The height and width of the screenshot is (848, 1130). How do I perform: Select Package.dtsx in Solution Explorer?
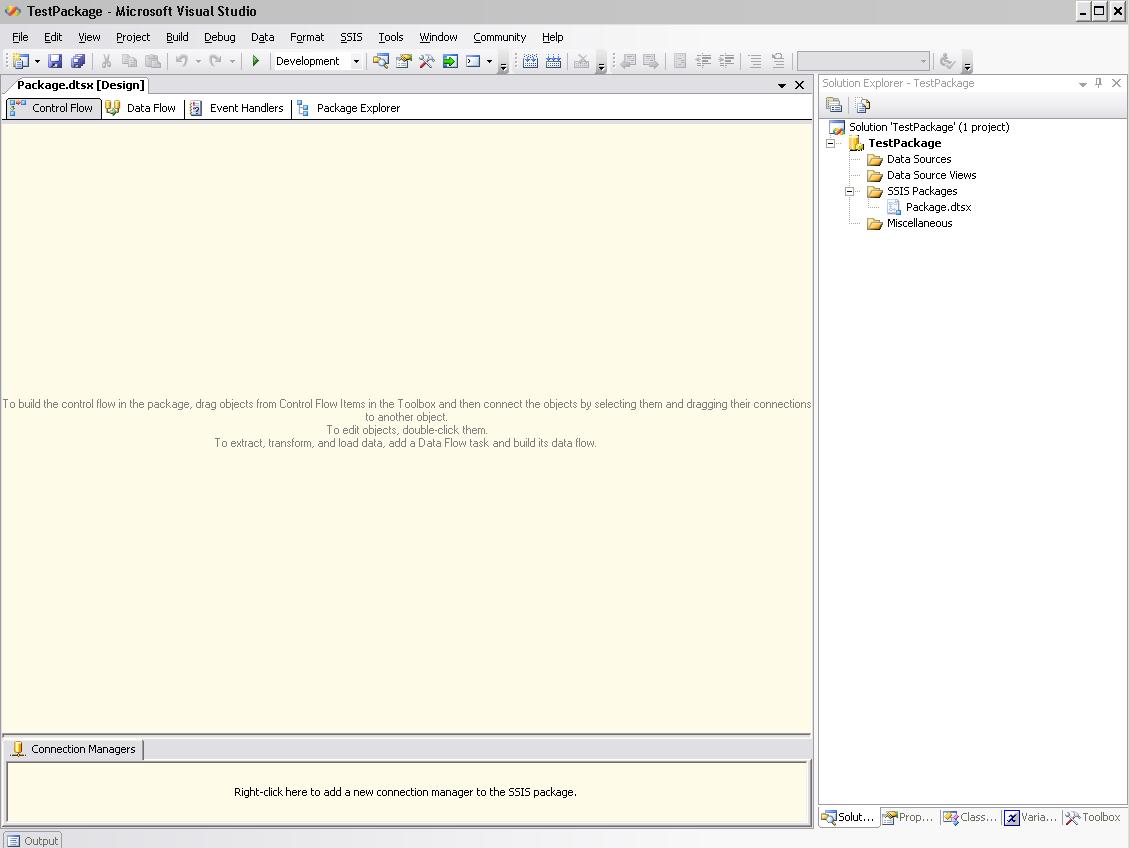[938, 207]
